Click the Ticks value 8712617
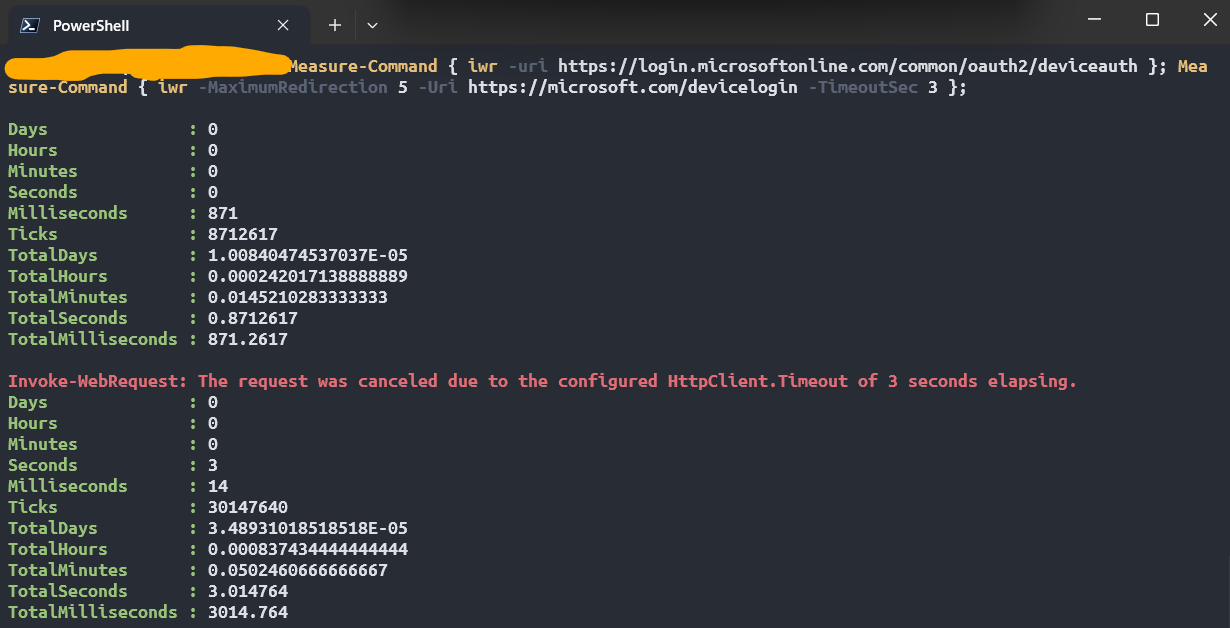Image resolution: width=1230 pixels, height=628 pixels. (x=244, y=233)
